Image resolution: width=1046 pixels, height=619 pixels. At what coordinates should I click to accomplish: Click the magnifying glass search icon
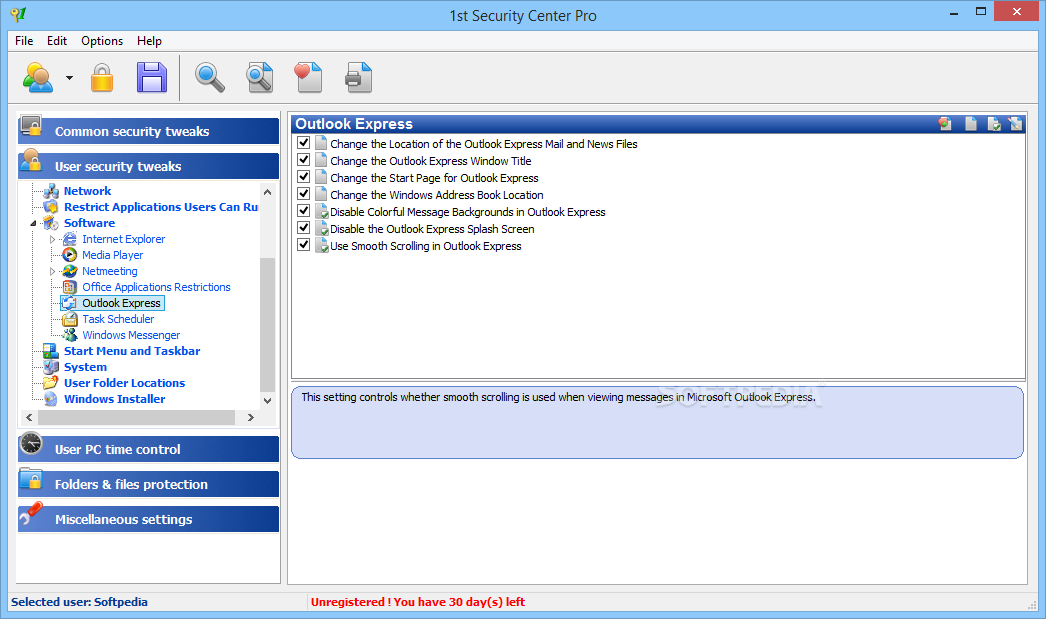[209, 77]
